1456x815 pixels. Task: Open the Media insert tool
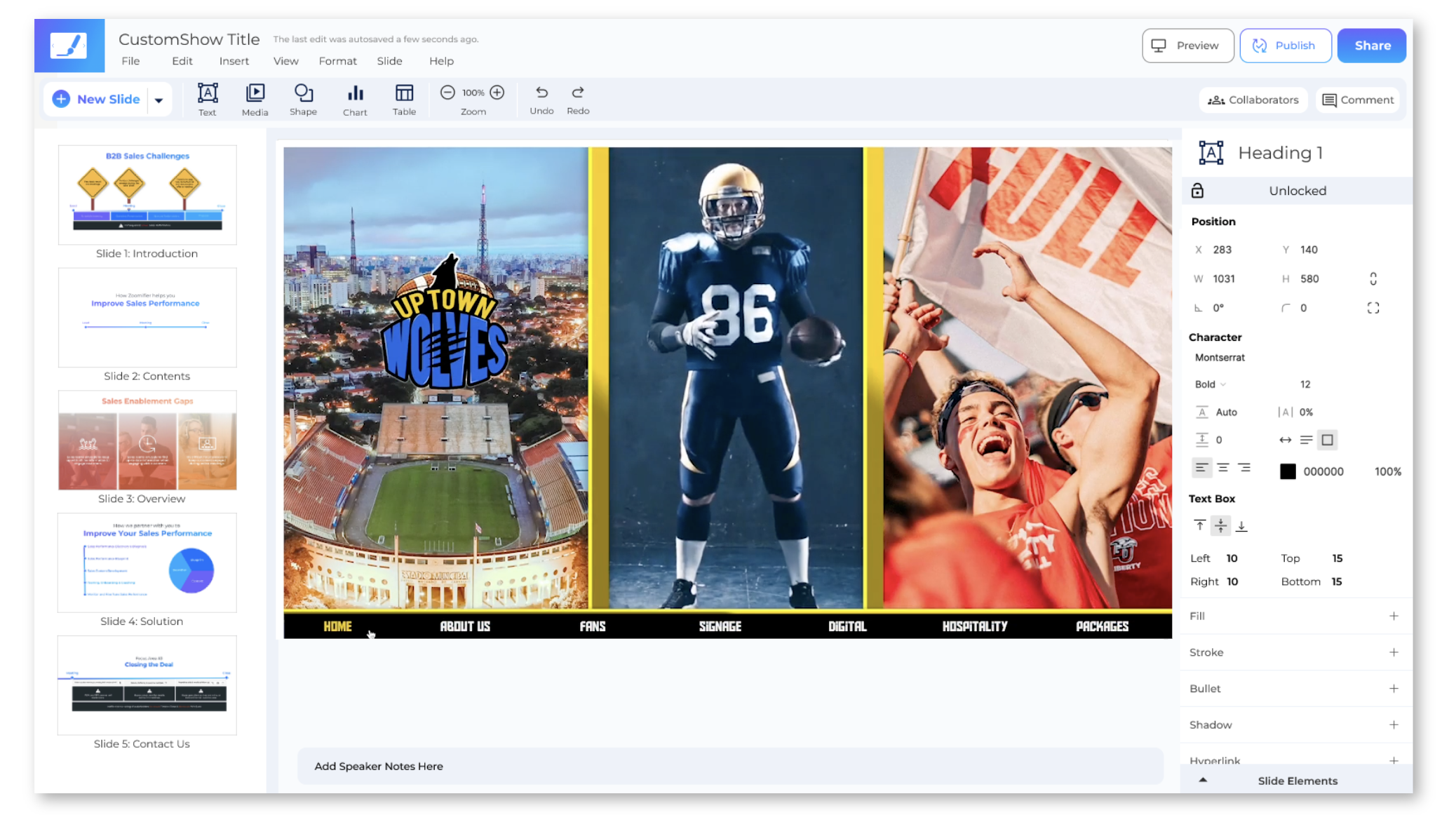[255, 98]
